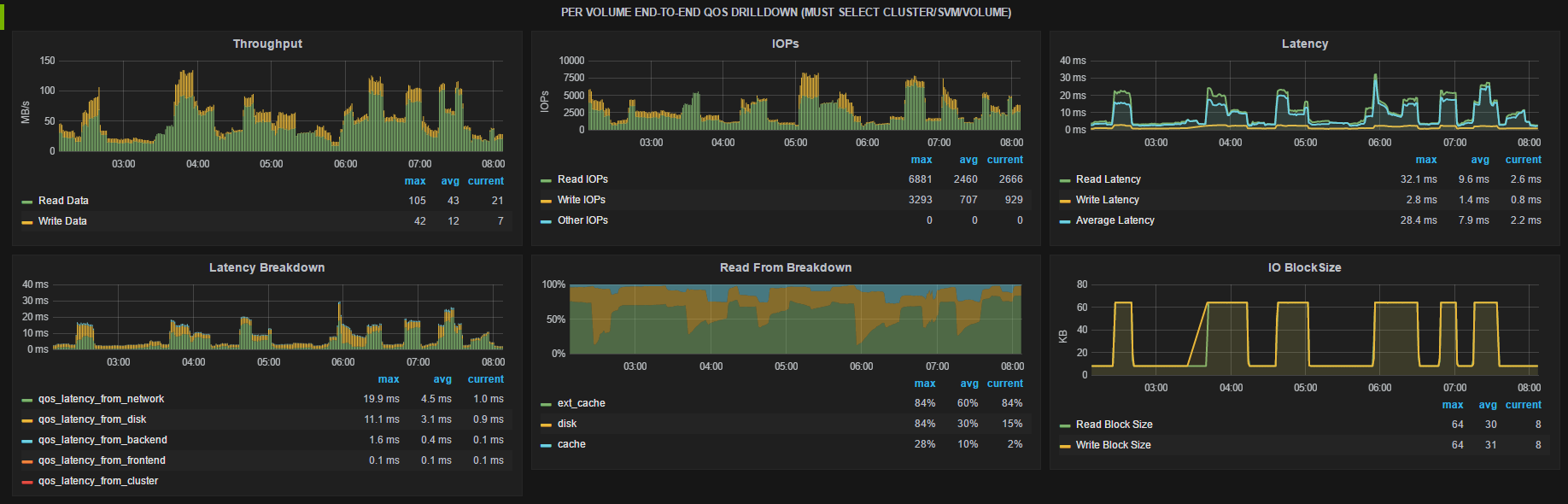Open color picker for qos_latency_from_cluster swatch
The image size is (1568, 504).
[27, 482]
